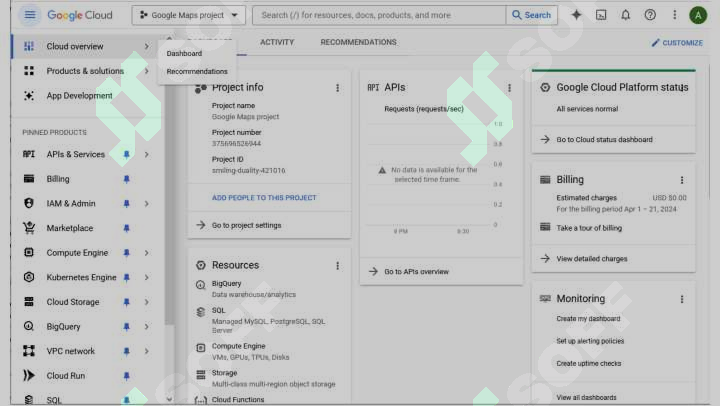Click the Cloud Storage sidebar icon
This screenshot has height=406, width=720.
pos(29,302)
